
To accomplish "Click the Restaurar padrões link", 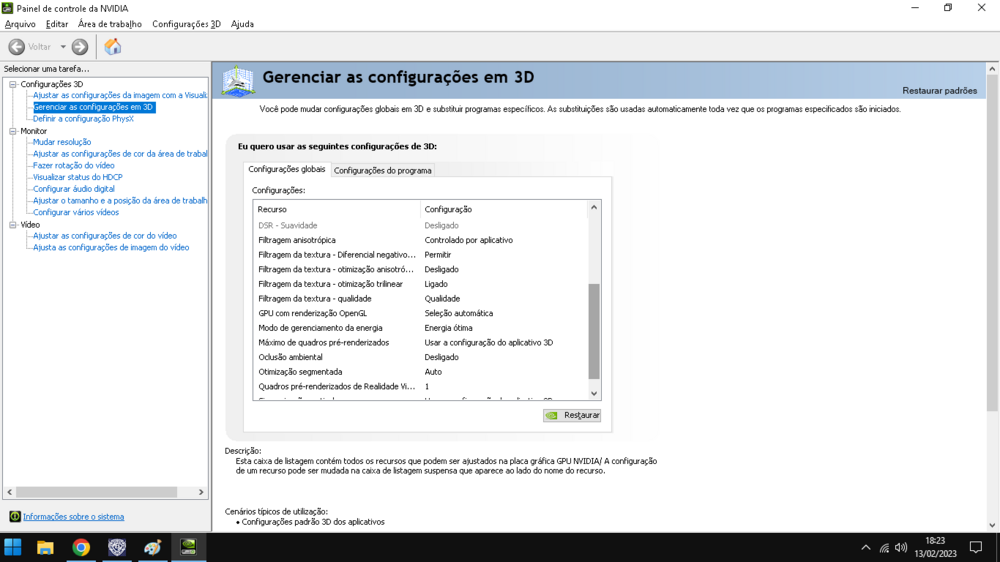I will point(939,91).
